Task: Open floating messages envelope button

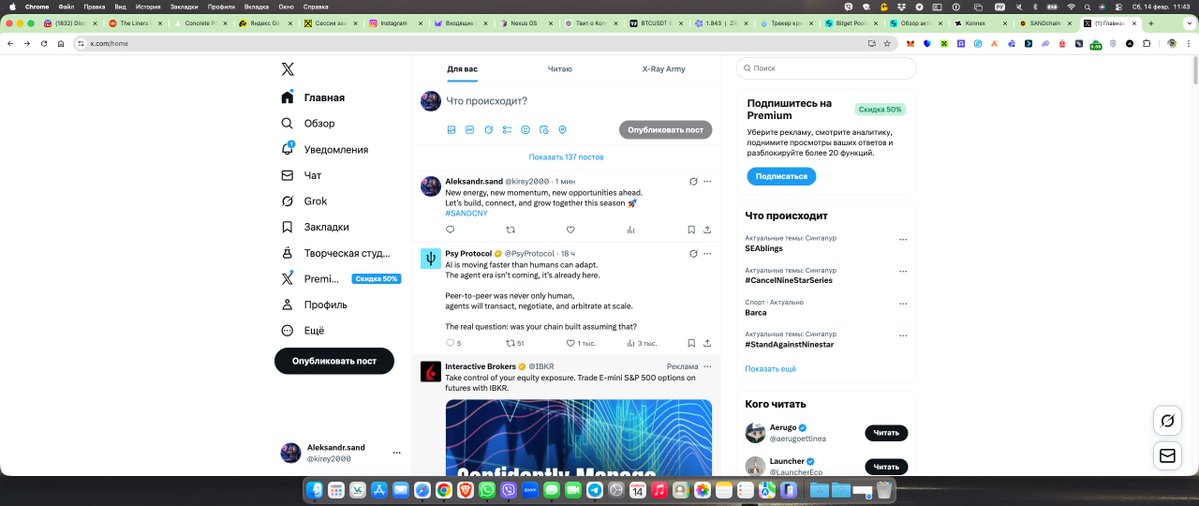Action: click(1167, 456)
